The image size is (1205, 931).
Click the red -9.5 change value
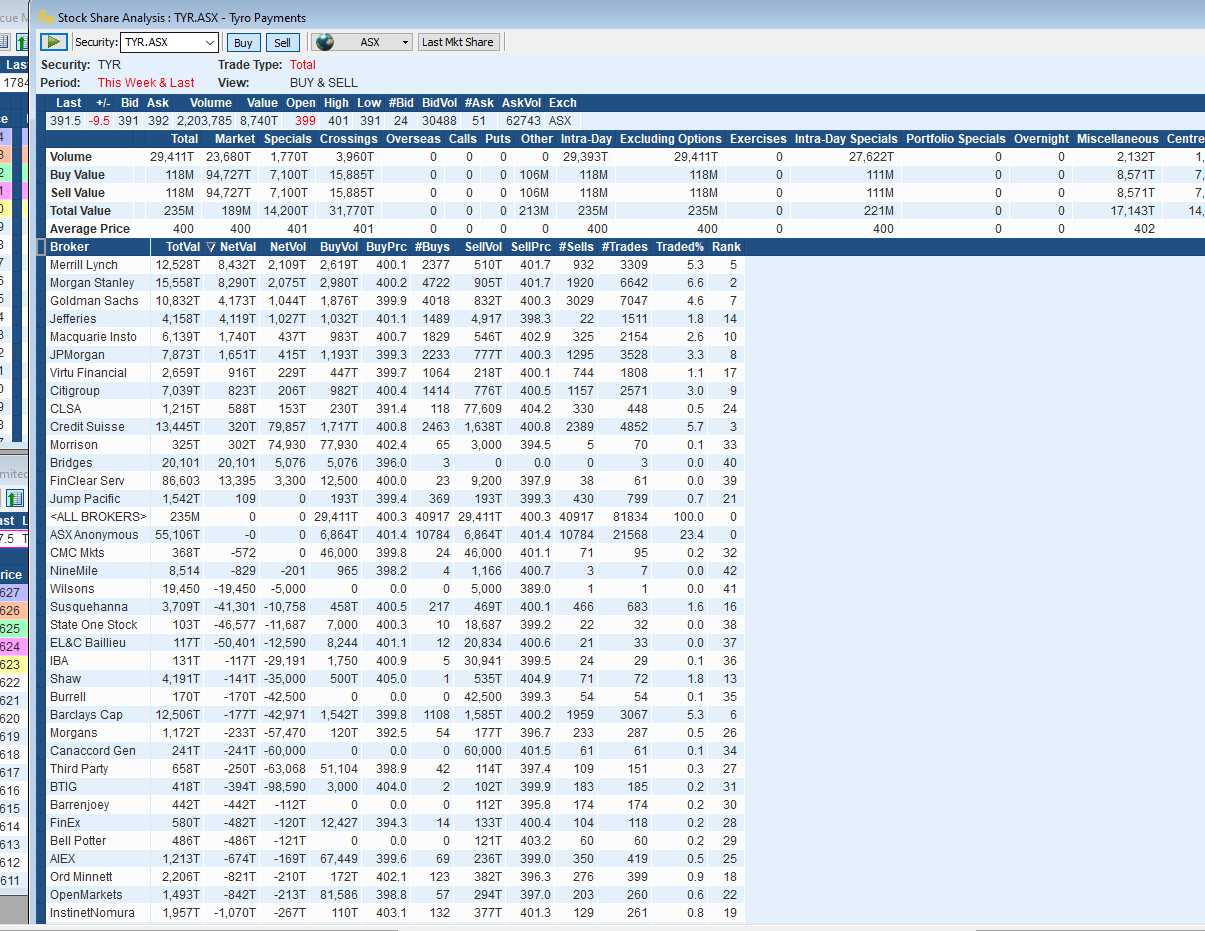pos(99,121)
